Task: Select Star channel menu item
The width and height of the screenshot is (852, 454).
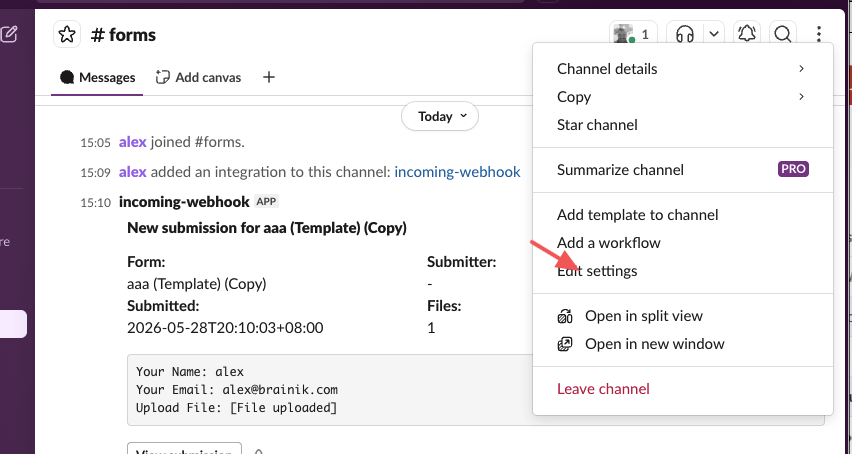Action: pos(682,125)
